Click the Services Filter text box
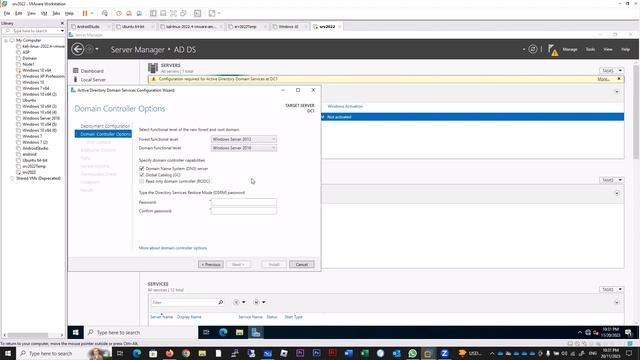Viewport: 640px width, 360px height. (184, 302)
